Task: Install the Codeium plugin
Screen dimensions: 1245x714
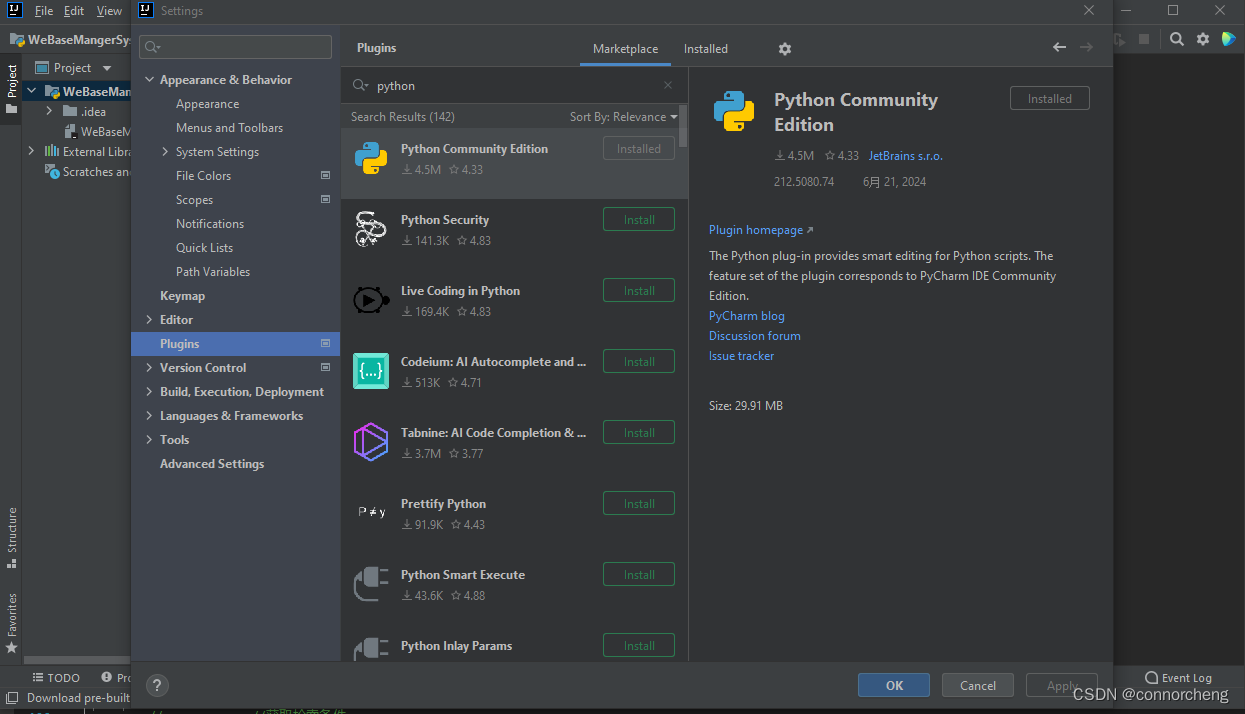Action: tap(639, 362)
